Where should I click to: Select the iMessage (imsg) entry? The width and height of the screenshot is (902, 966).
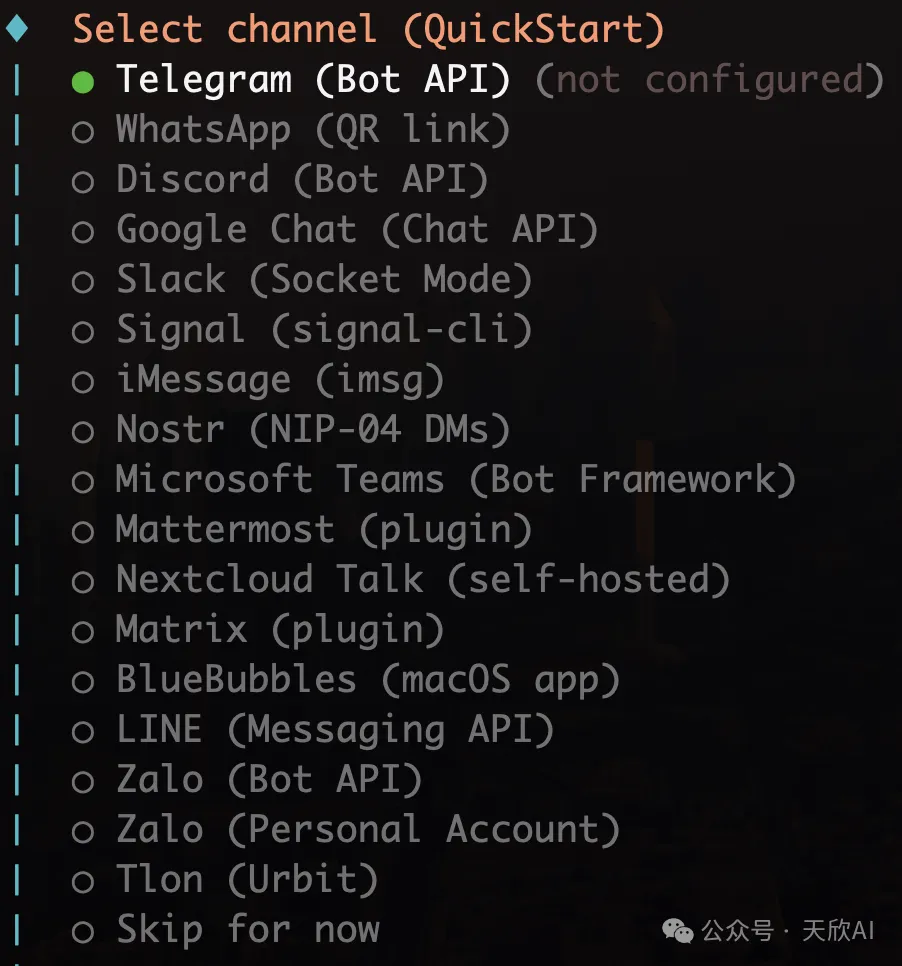[279, 380]
